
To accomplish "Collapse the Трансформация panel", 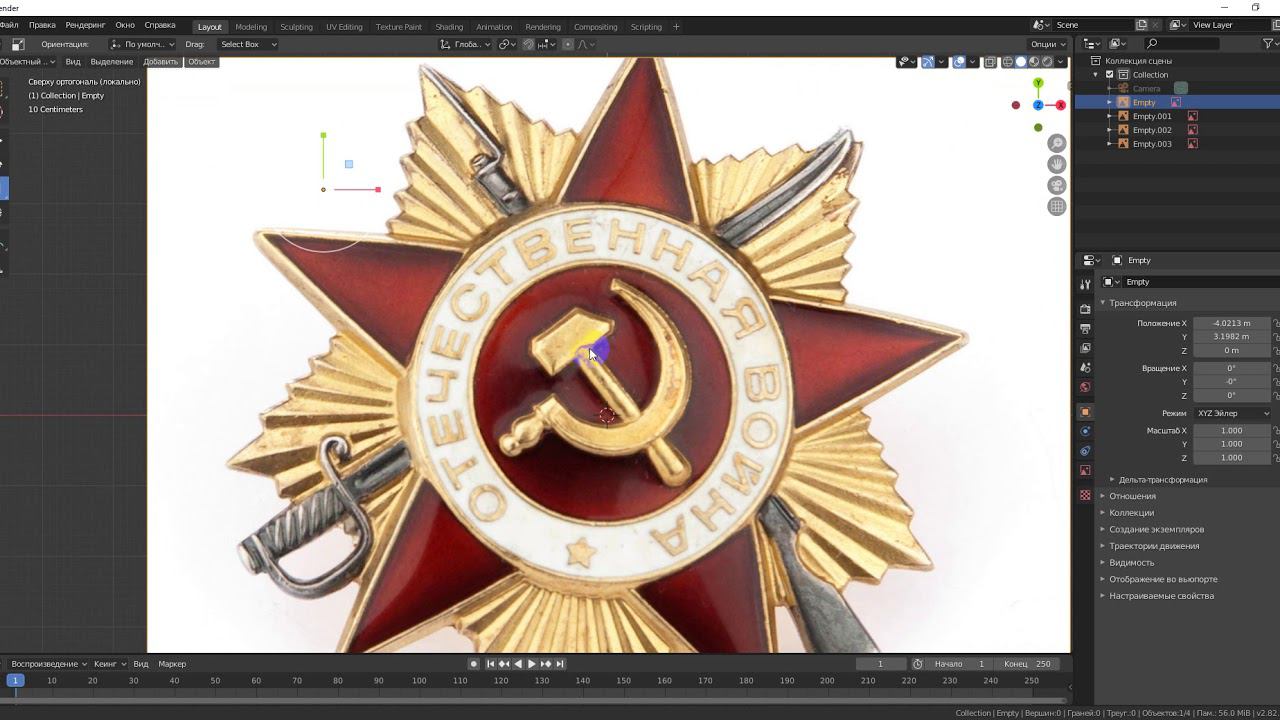I will tap(1142, 303).
